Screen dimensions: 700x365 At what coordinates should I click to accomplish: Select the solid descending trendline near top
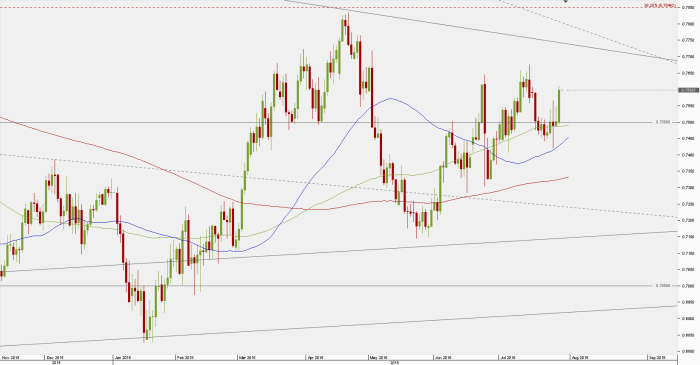pyautogui.click(x=480, y=30)
